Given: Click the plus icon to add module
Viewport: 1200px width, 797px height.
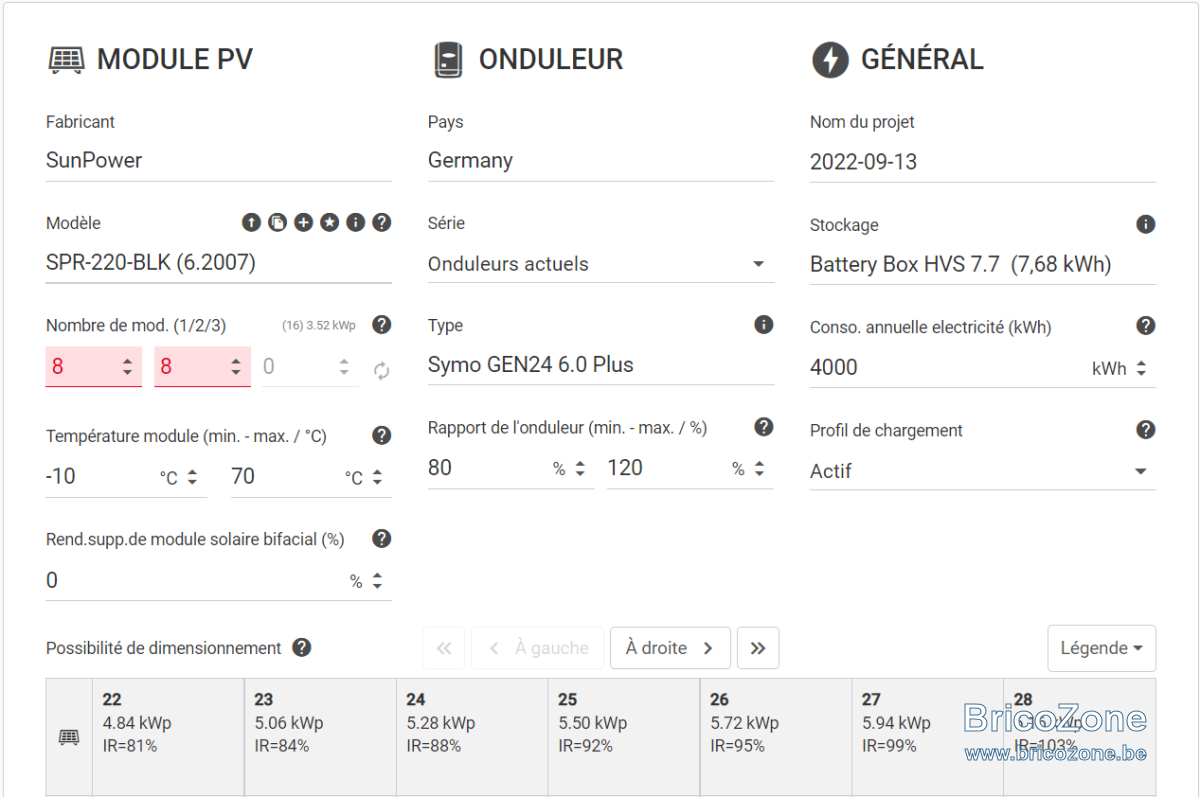Looking at the screenshot, I should (x=304, y=223).
